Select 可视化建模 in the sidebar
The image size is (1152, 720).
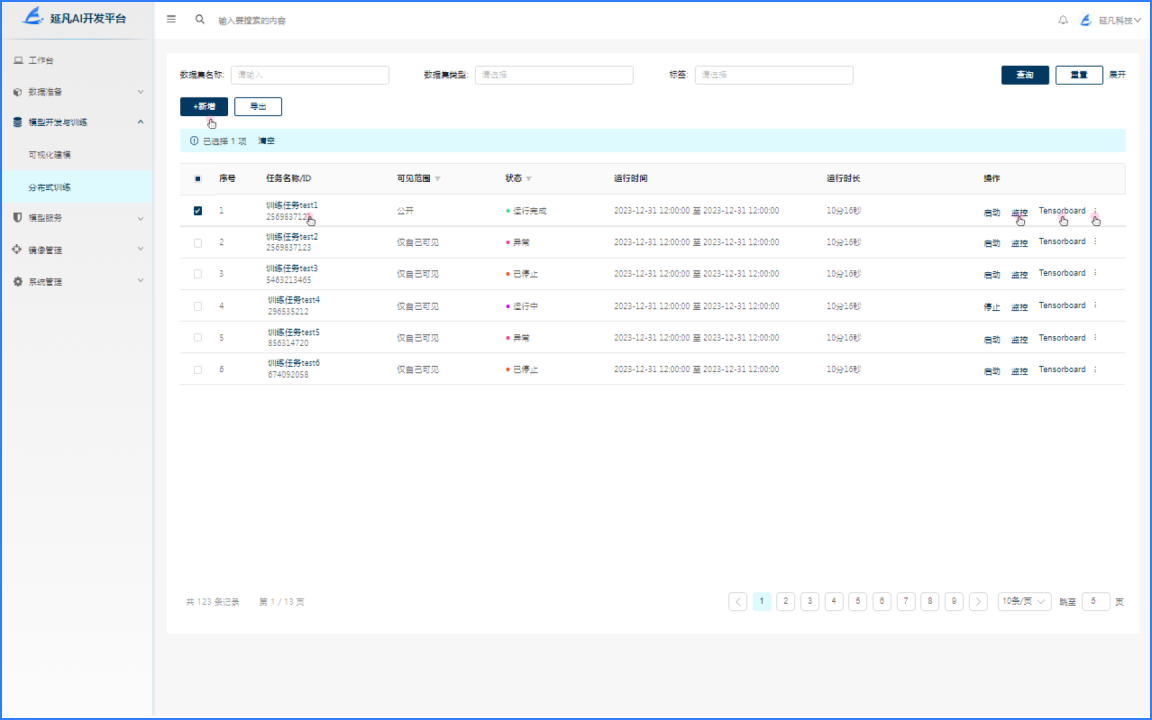[x=50, y=155]
